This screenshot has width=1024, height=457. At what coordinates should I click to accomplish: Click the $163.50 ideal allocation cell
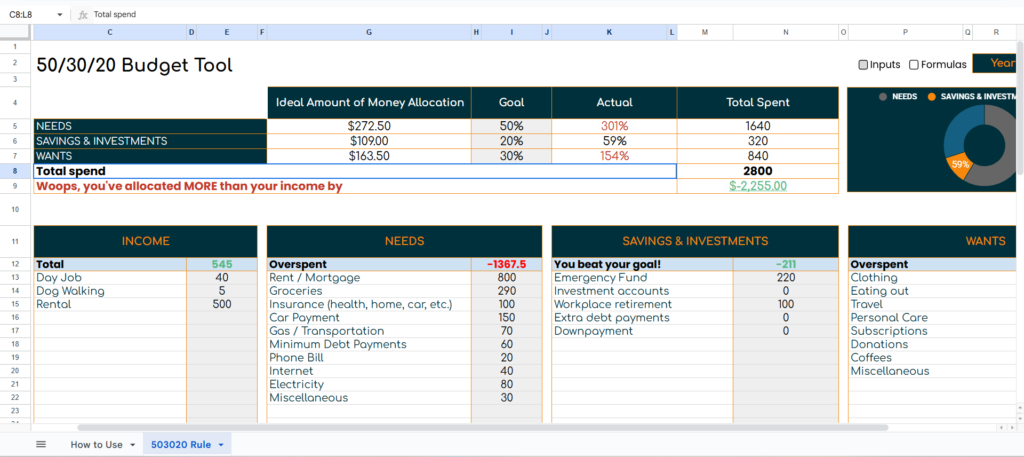point(369,156)
